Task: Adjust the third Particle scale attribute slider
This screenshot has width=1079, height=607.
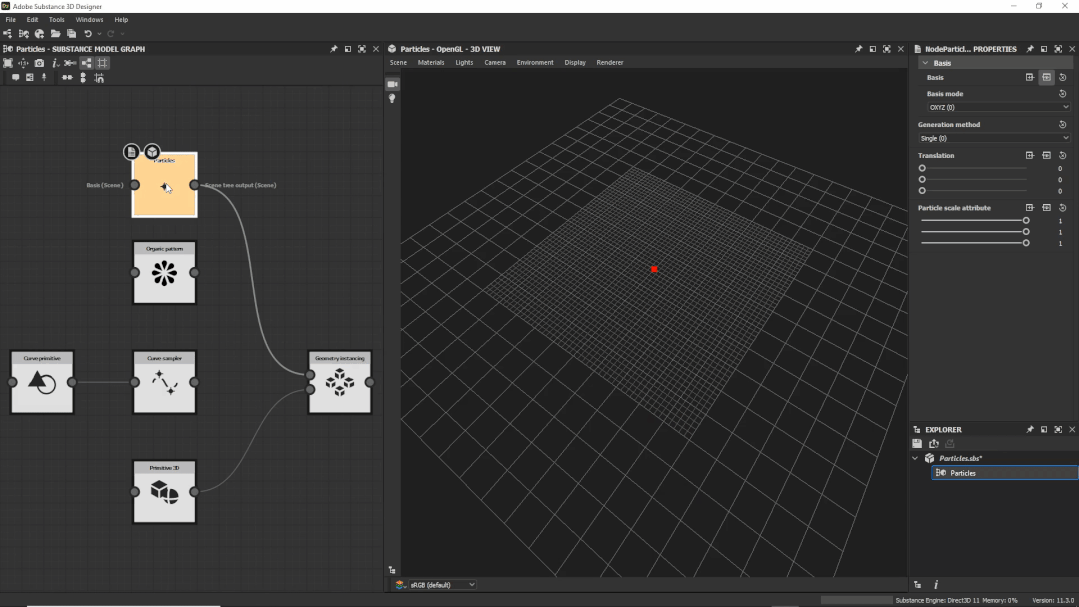Action: coord(974,243)
